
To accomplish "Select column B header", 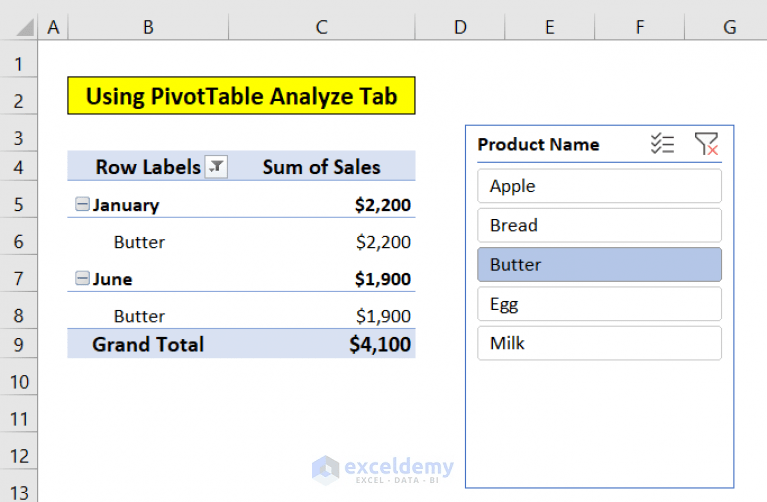I will (x=148, y=27).
